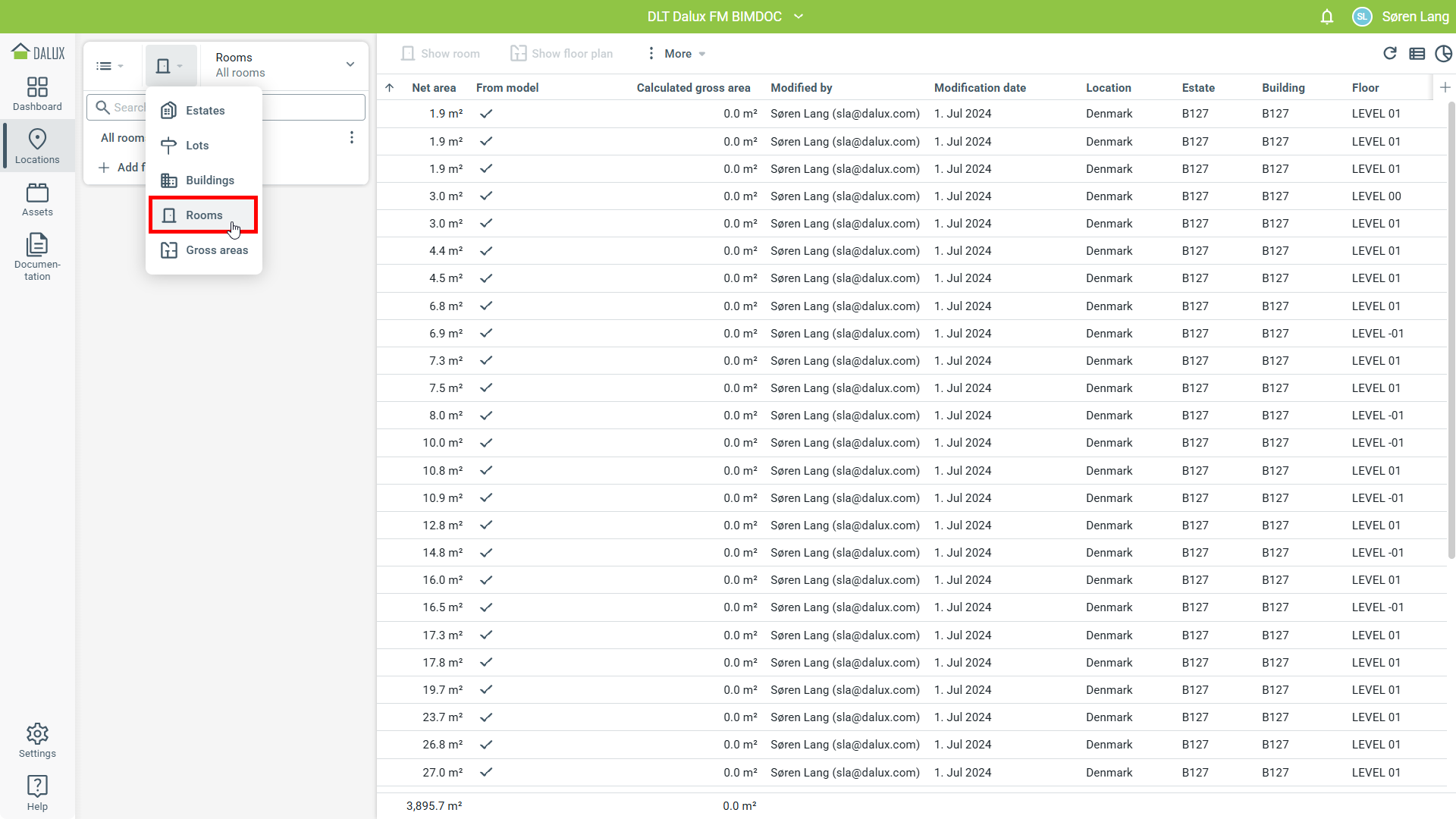Open the Dashboard from the sidebar
Image resolution: width=1456 pixels, height=819 pixels.
37,94
